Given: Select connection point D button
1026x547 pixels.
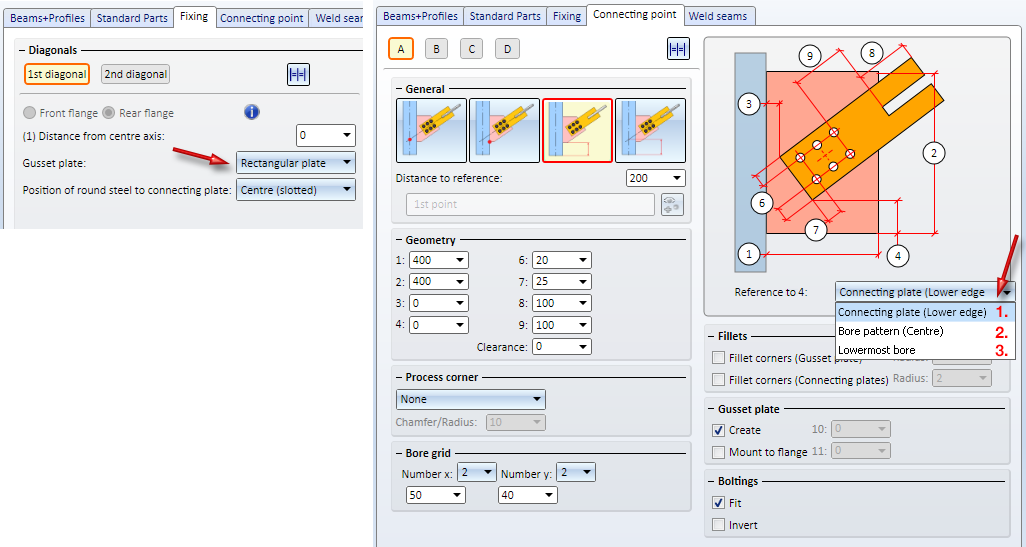Looking at the screenshot, I should tap(508, 48).
